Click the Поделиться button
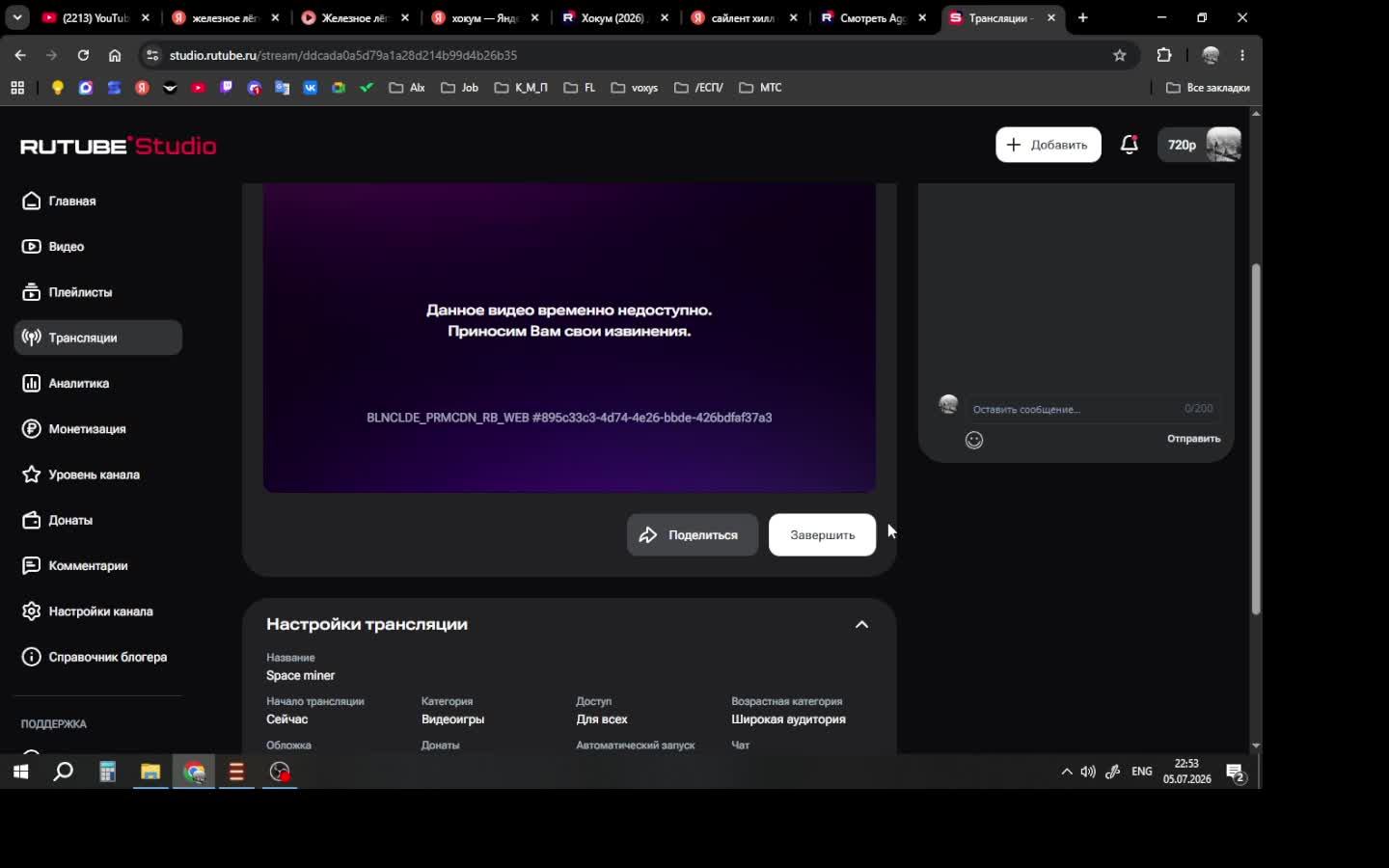Image resolution: width=1389 pixels, height=868 pixels. tap(693, 535)
